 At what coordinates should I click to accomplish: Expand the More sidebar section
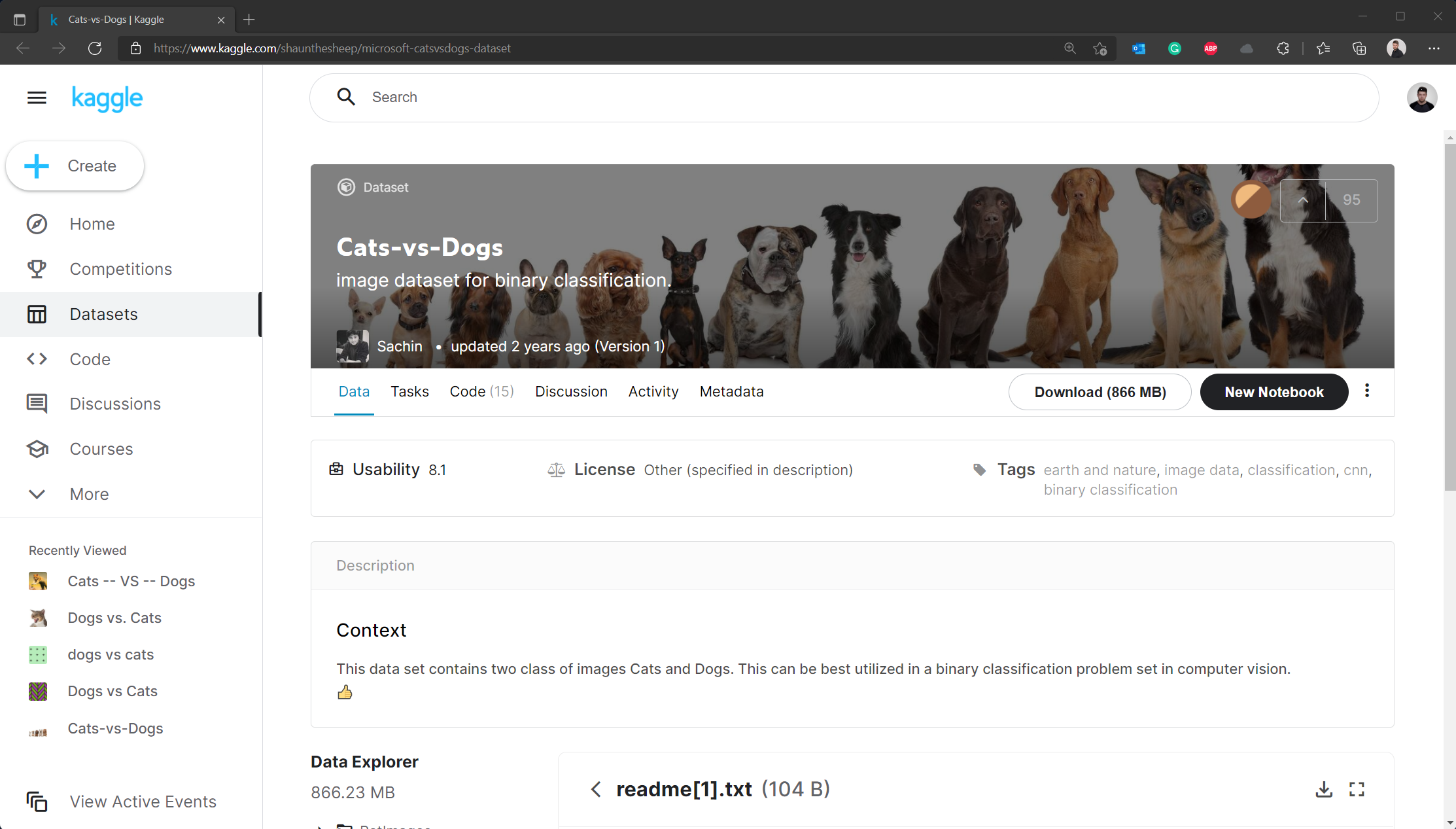coord(87,494)
